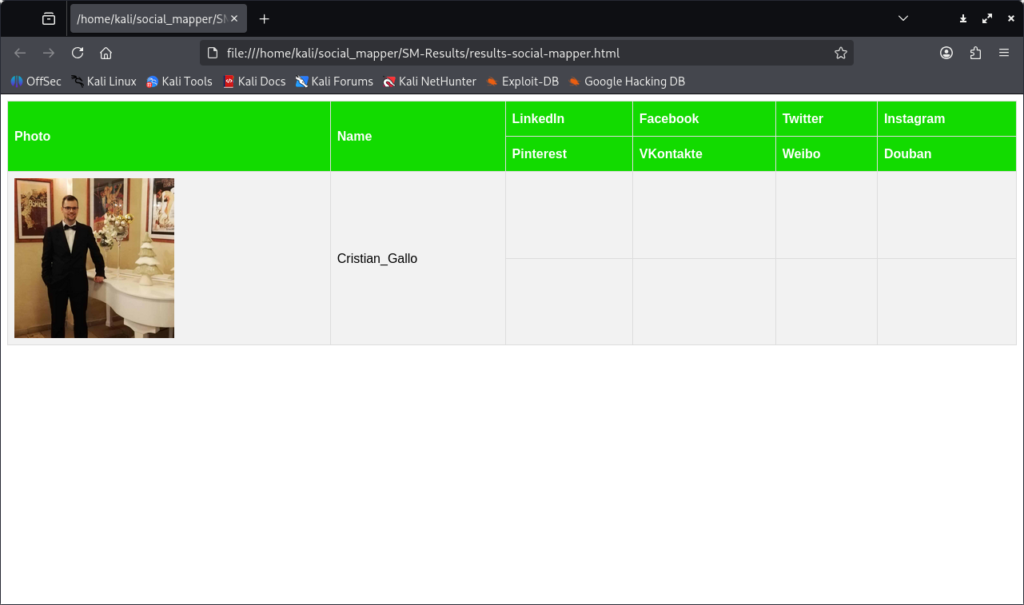Open recent browsing tab history icon
This screenshot has height=605, width=1024.
coord(48,19)
